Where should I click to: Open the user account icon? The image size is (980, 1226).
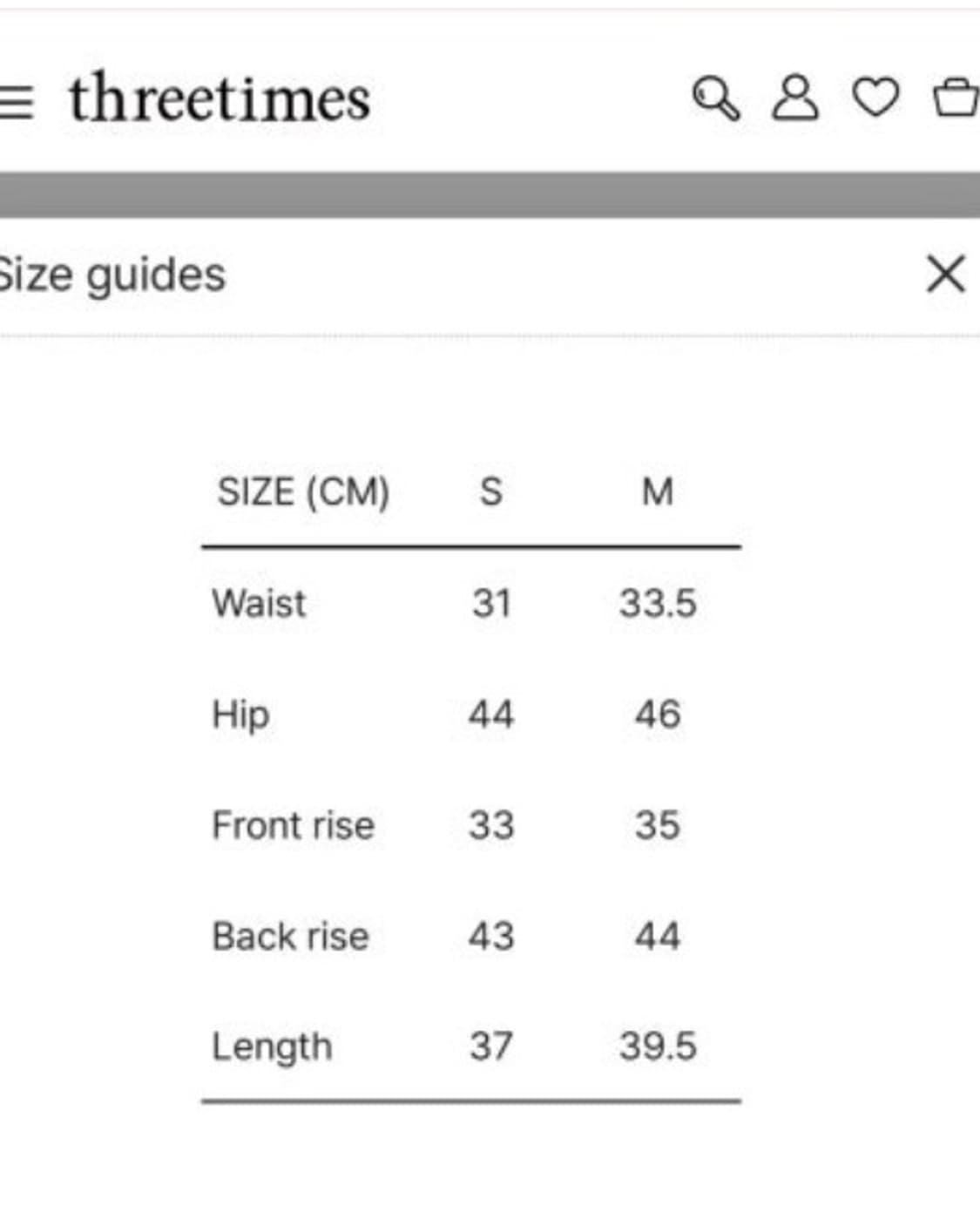click(x=794, y=97)
